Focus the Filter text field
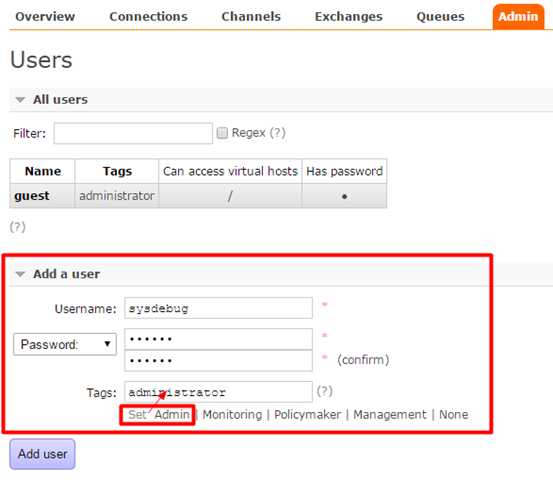The image size is (553, 480). click(x=133, y=133)
